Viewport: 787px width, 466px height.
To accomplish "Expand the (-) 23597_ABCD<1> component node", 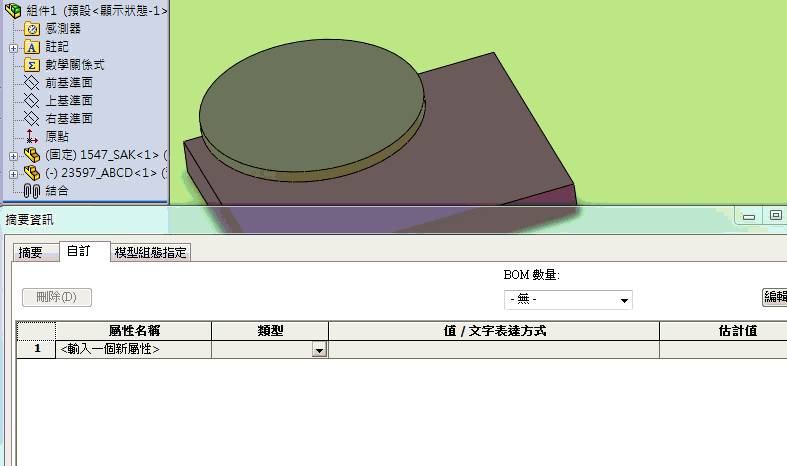I will pyautogui.click(x=13, y=174).
